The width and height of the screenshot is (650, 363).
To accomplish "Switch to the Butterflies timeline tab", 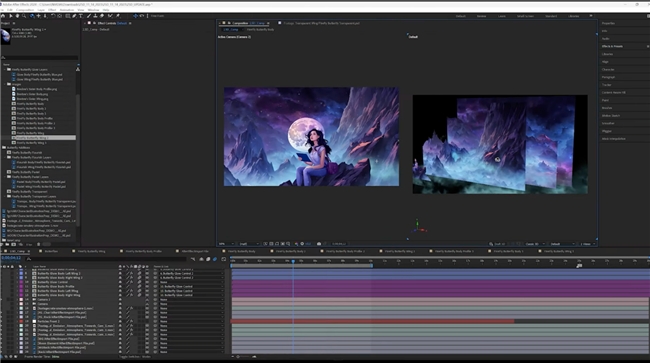I will coord(51,251).
